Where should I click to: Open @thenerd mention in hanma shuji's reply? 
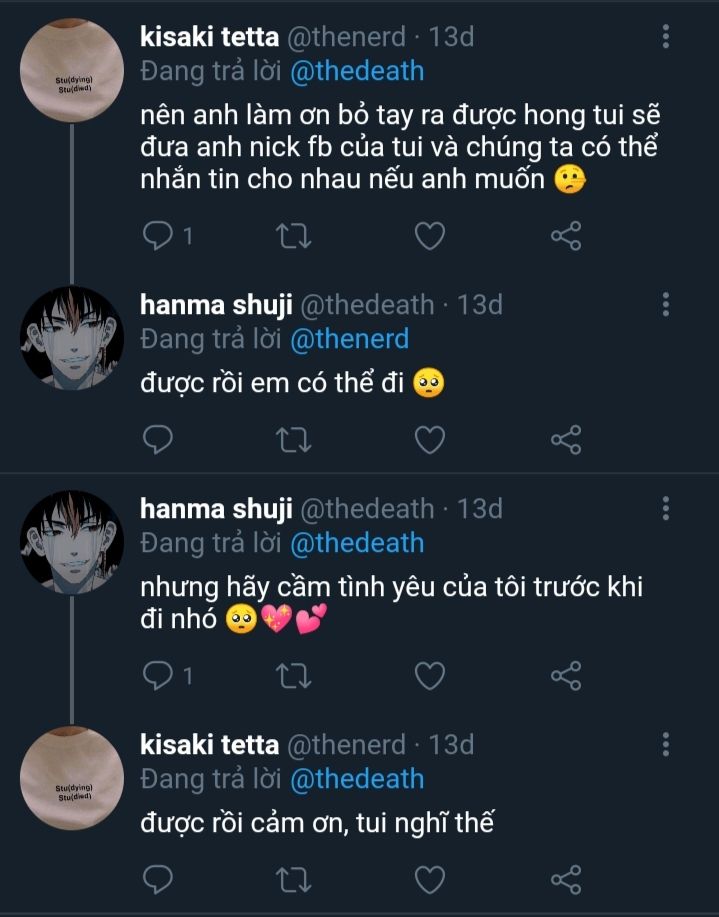coord(349,339)
